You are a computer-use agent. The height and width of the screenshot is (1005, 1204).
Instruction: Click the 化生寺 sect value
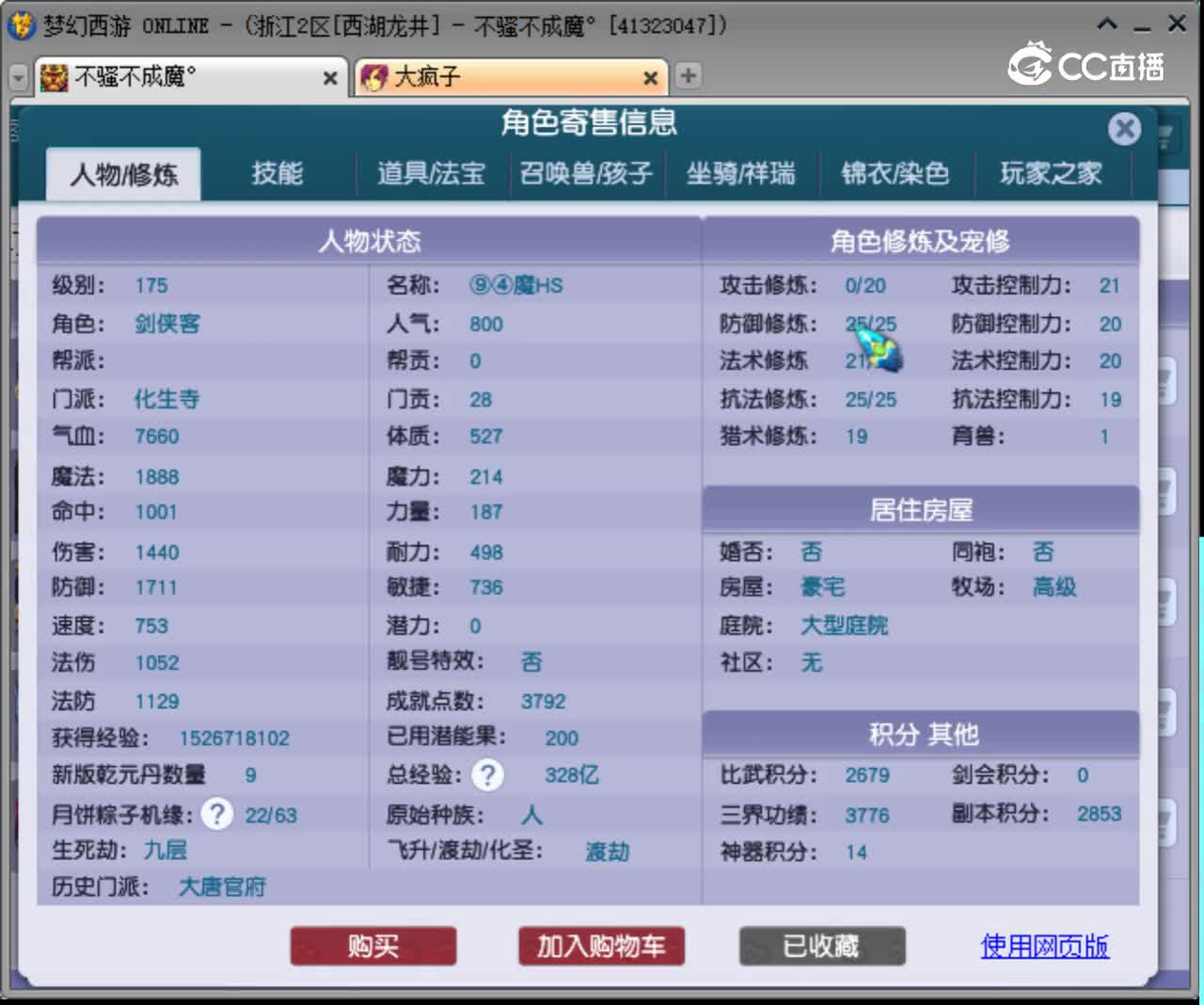[167, 399]
